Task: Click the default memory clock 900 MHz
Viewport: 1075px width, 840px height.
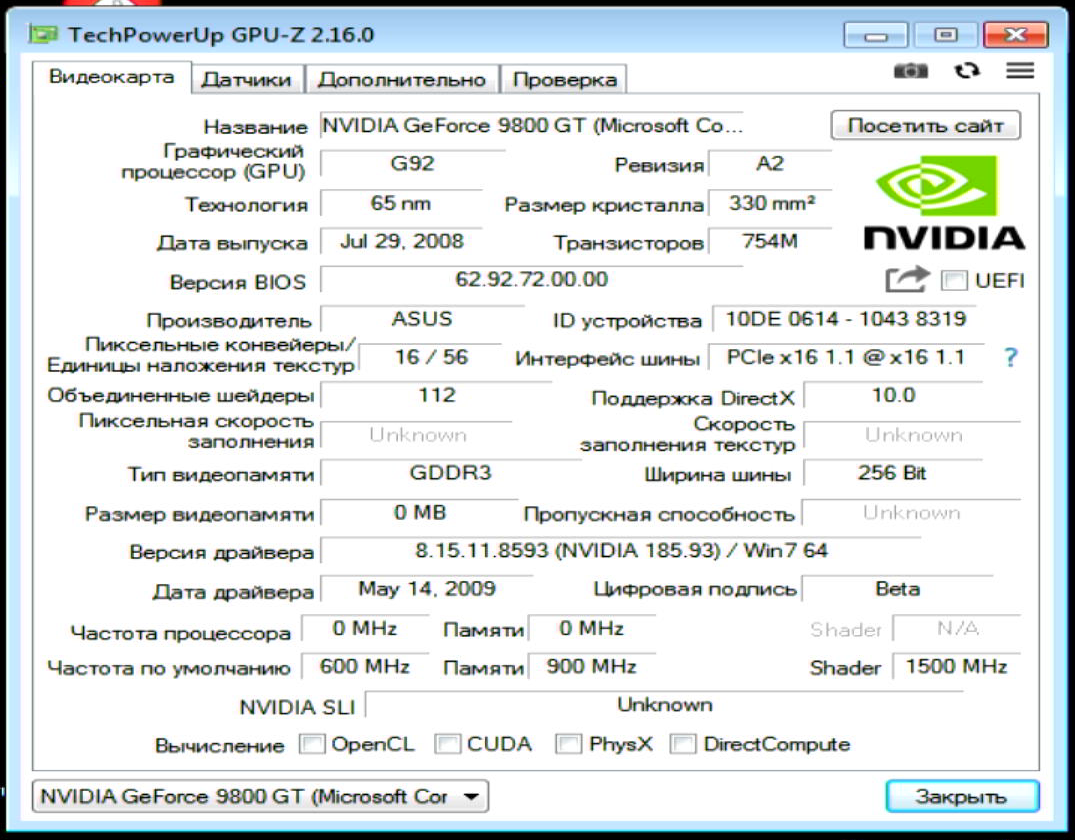Action: [591, 667]
